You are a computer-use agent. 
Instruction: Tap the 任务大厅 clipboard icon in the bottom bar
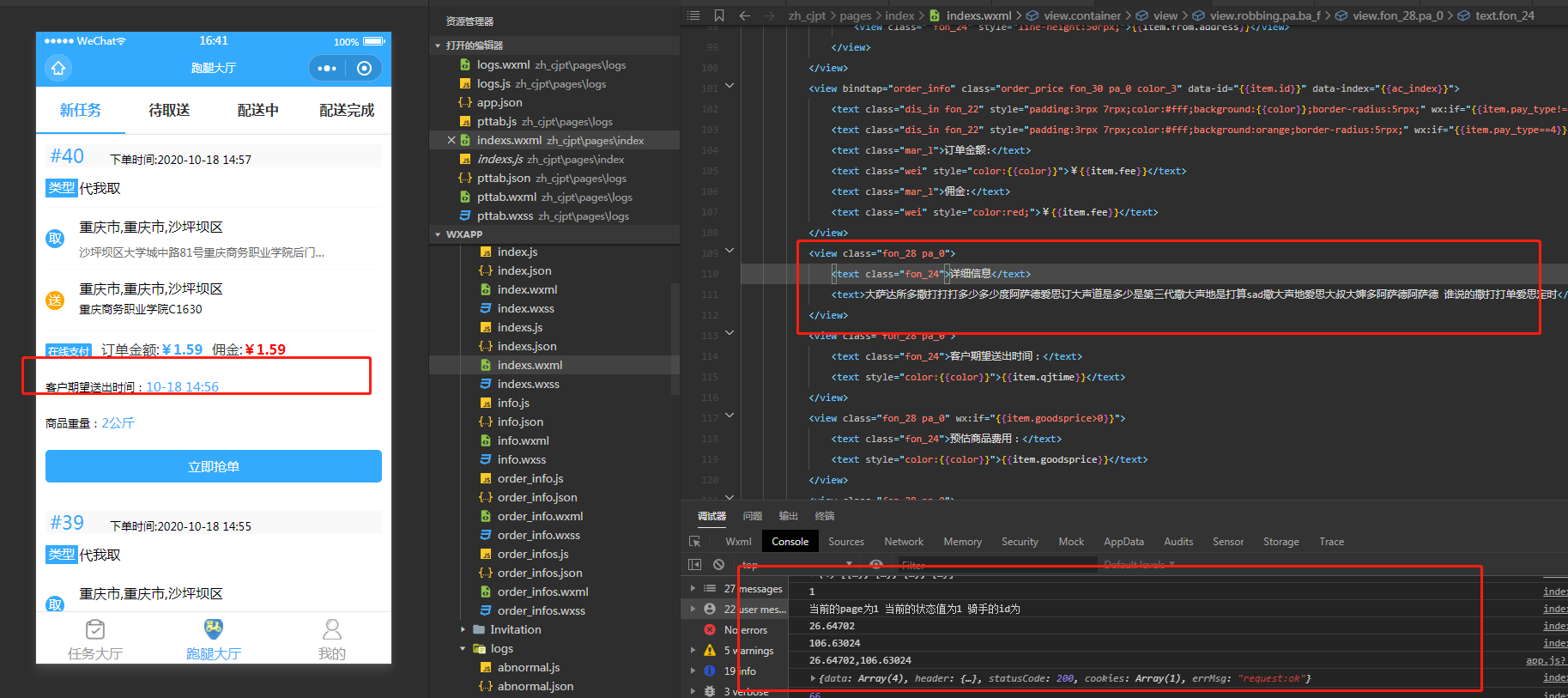click(x=95, y=629)
